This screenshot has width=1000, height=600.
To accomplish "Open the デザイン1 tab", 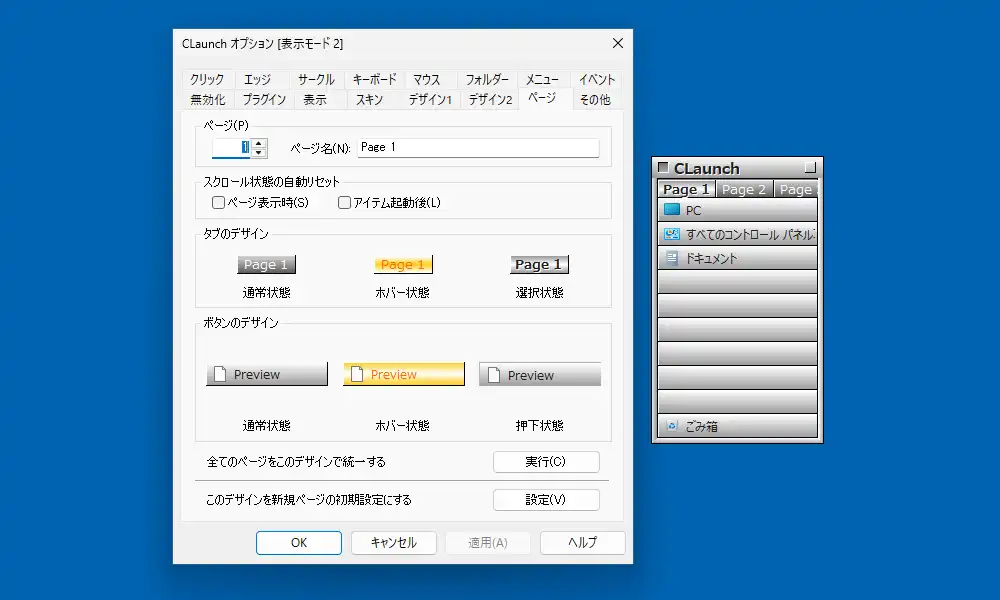I will pos(430,99).
